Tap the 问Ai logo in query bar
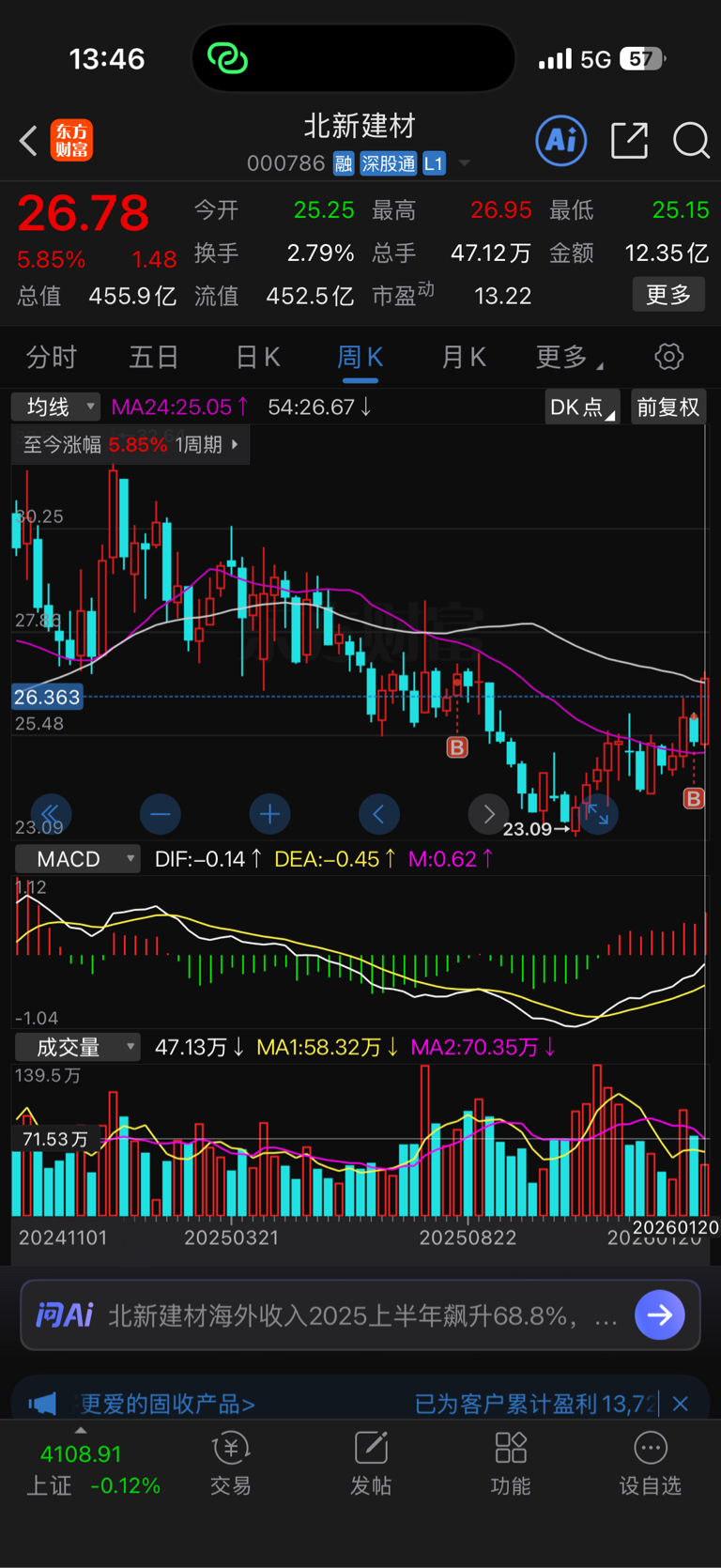The width and height of the screenshot is (721, 1568). point(64,1315)
